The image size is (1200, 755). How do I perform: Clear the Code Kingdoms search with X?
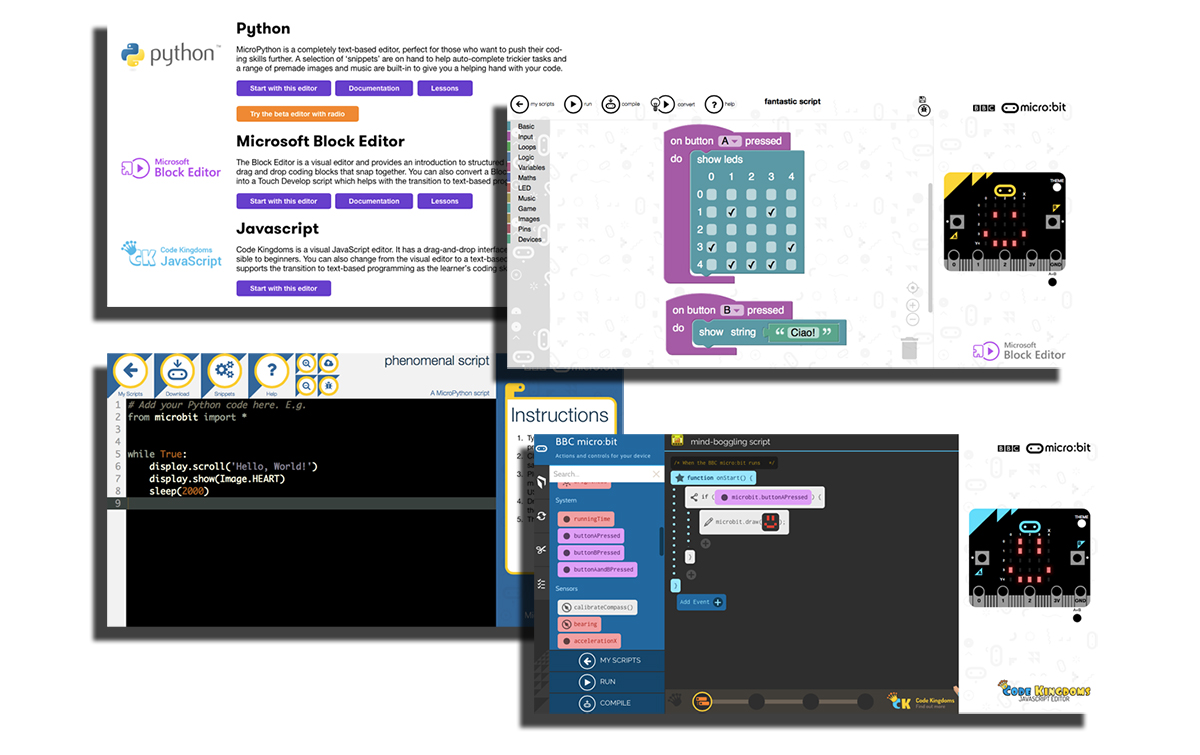(x=655, y=473)
